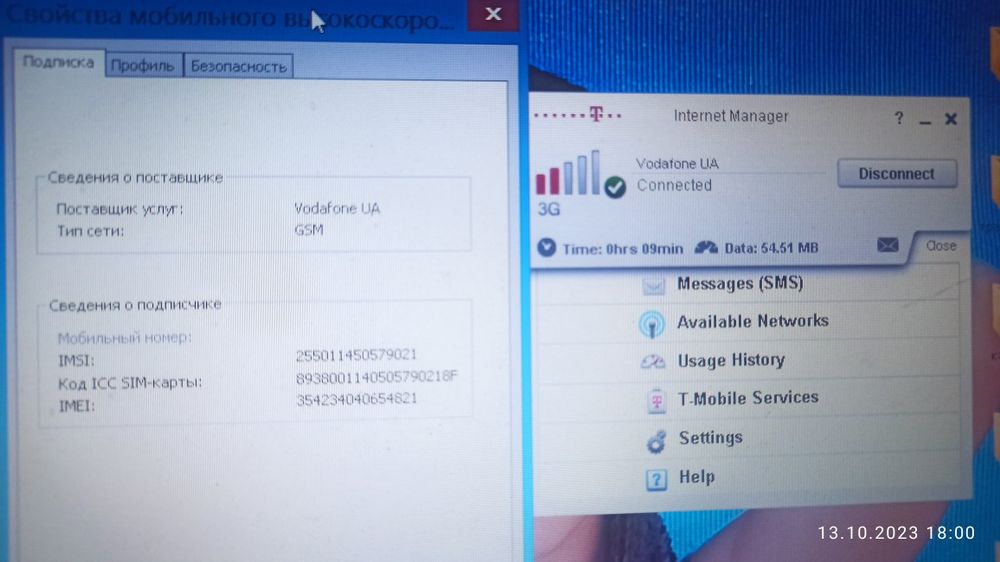Open the unread message envelope icon
Viewport: 1000px width, 562px height.
coord(888,245)
